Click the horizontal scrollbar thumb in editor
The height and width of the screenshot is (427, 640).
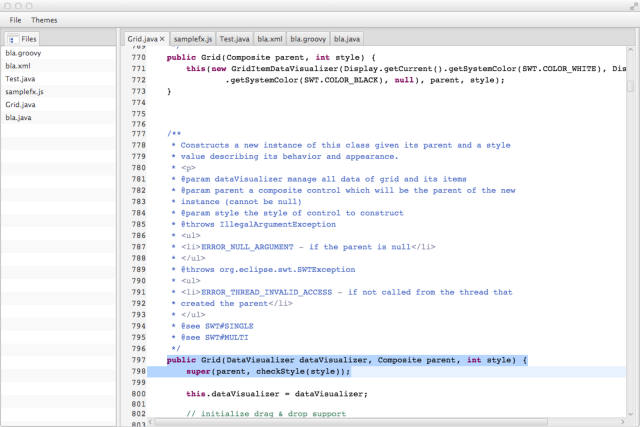tap(351, 422)
